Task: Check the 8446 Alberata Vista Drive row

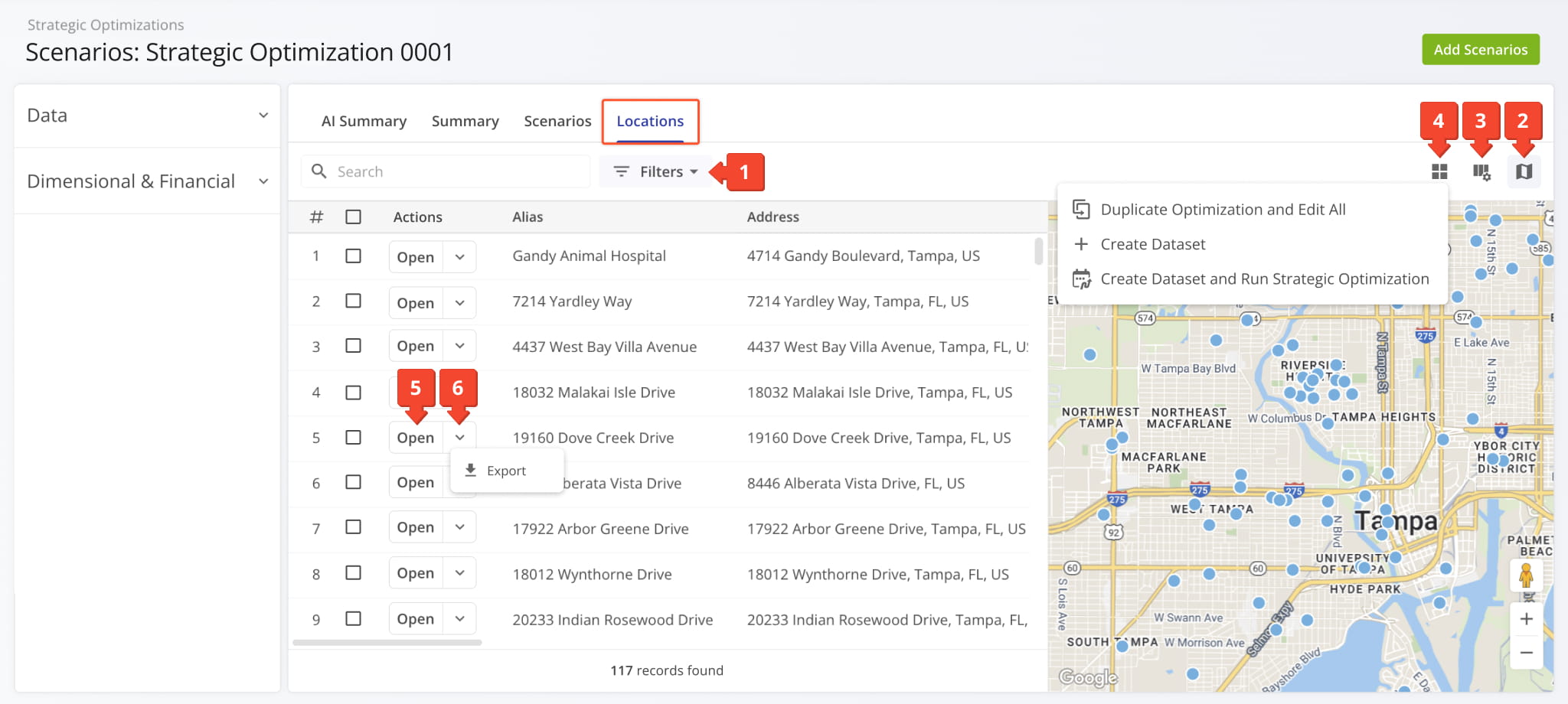Action: tap(353, 482)
